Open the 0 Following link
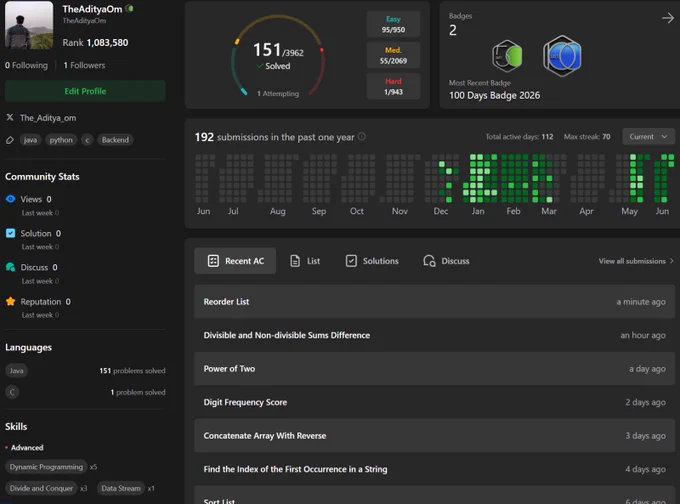The width and height of the screenshot is (680, 504). [x=26, y=65]
